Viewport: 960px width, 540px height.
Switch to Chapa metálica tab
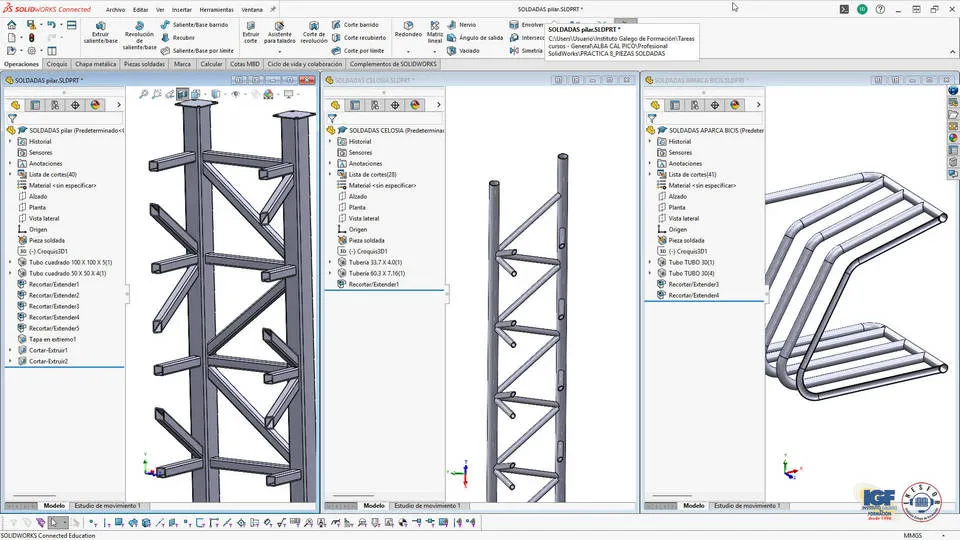click(x=96, y=64)
